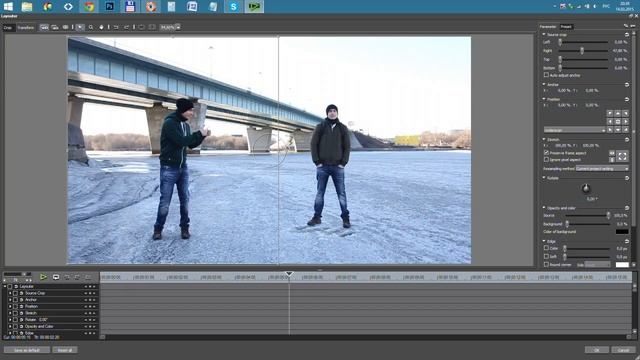Confirm with the OK button
Screen dimensions: 640x360
[x=597, y=350]
